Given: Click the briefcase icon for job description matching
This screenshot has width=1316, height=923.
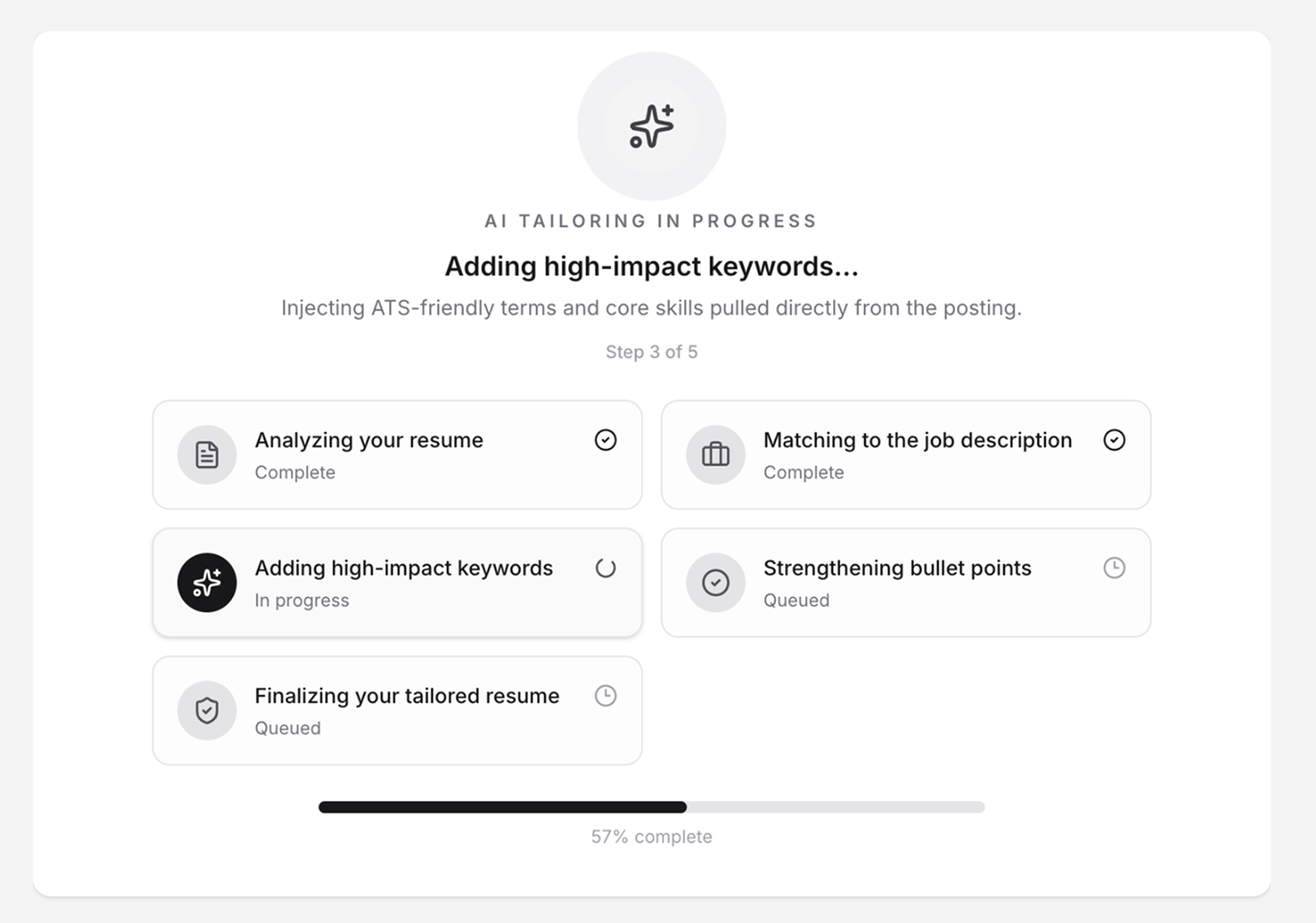Looking at the screenshot, I should click(715, 455).
